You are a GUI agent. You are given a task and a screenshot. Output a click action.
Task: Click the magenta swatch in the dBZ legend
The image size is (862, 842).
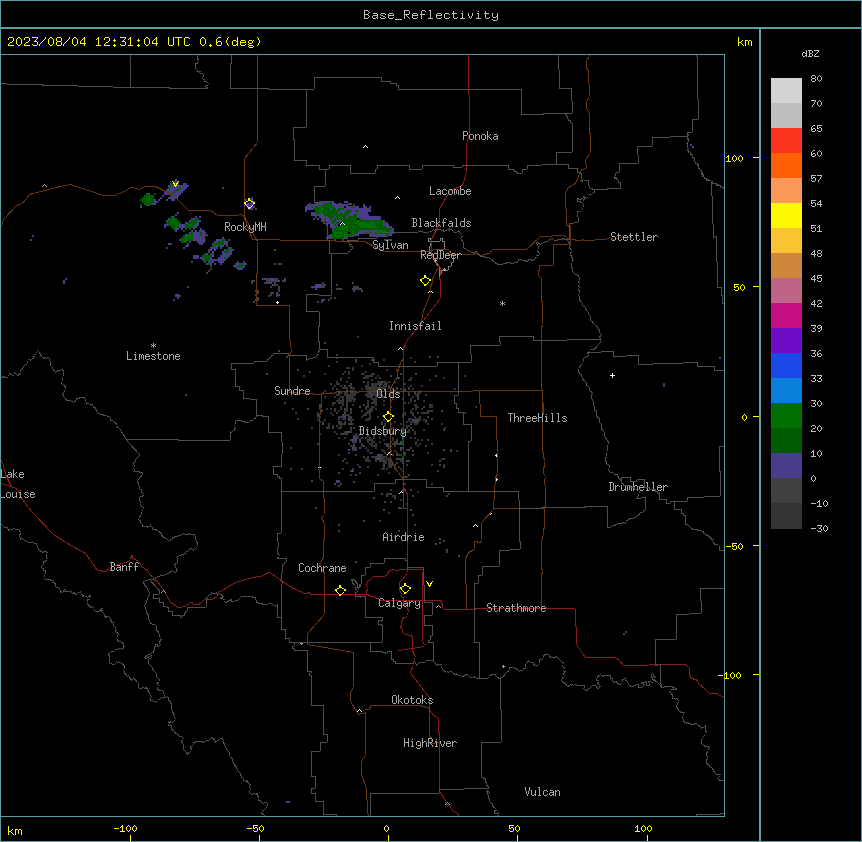[786, 315]
